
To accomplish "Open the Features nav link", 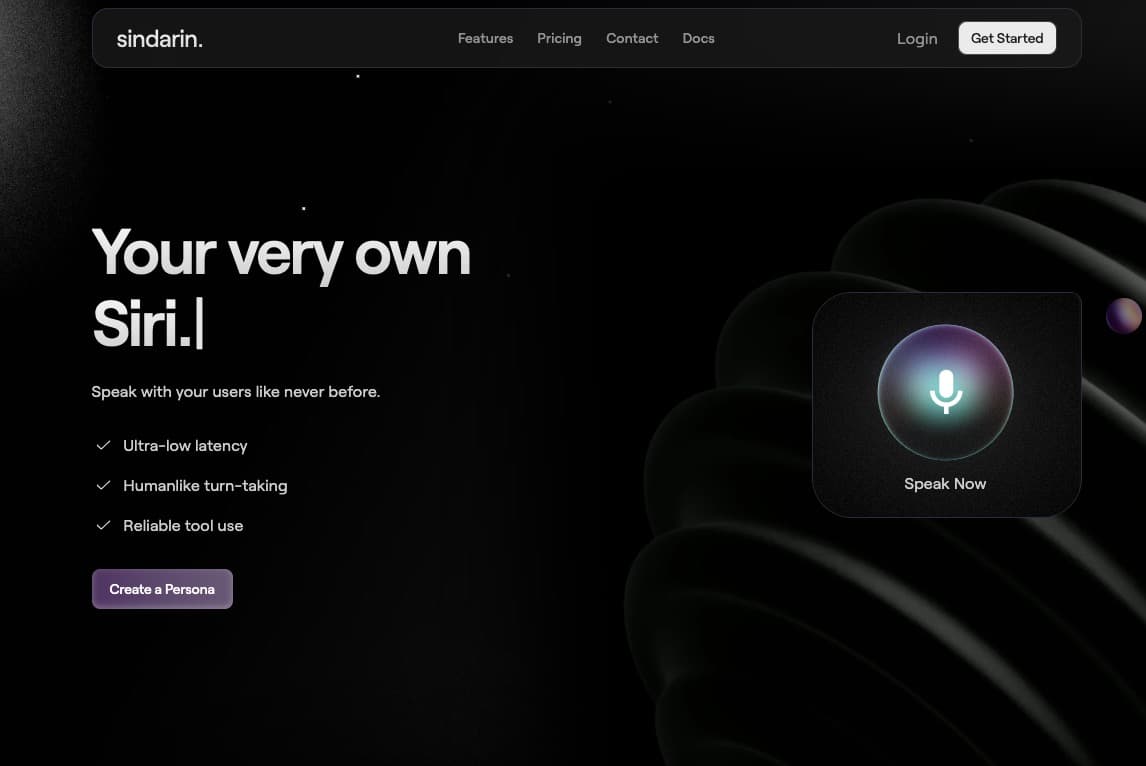I will [485, 38].
